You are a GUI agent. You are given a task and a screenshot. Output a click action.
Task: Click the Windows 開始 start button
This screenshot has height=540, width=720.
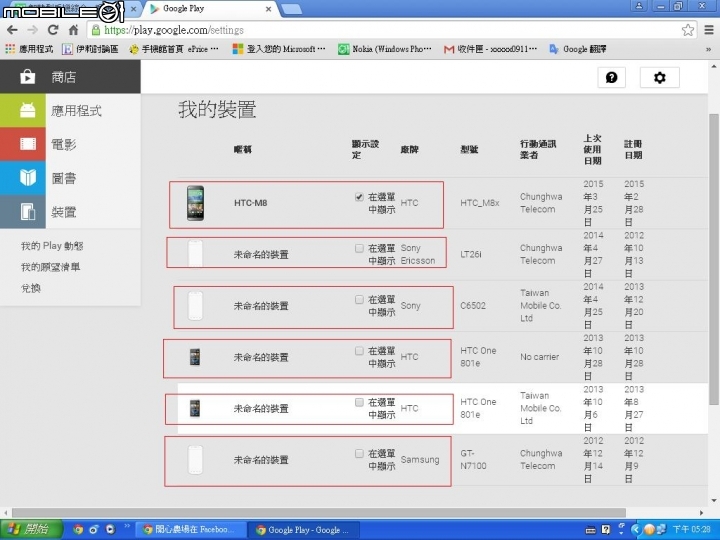click(31, 529)
